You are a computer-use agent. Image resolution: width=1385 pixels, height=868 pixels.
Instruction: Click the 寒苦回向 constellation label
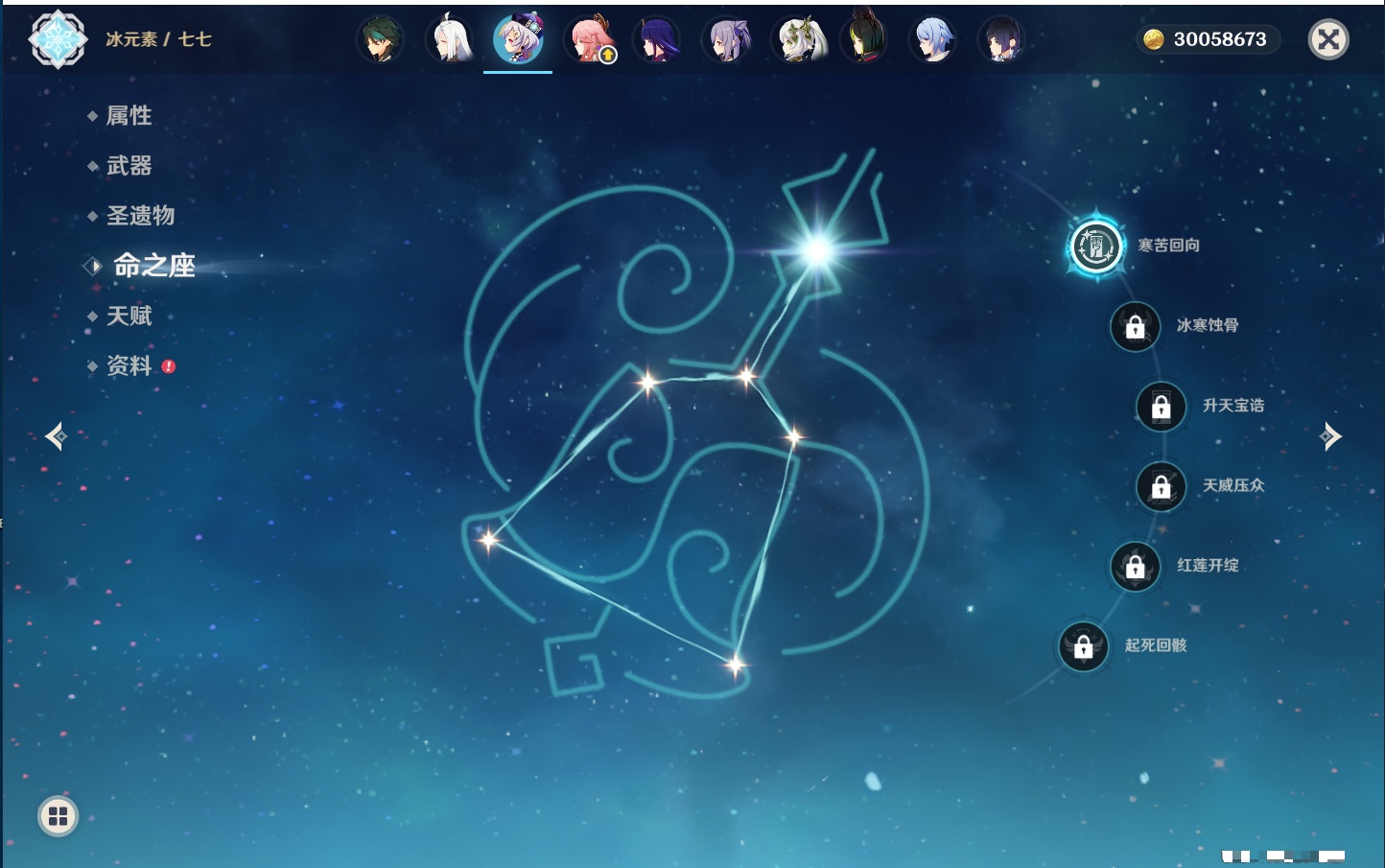(1168, 246)
